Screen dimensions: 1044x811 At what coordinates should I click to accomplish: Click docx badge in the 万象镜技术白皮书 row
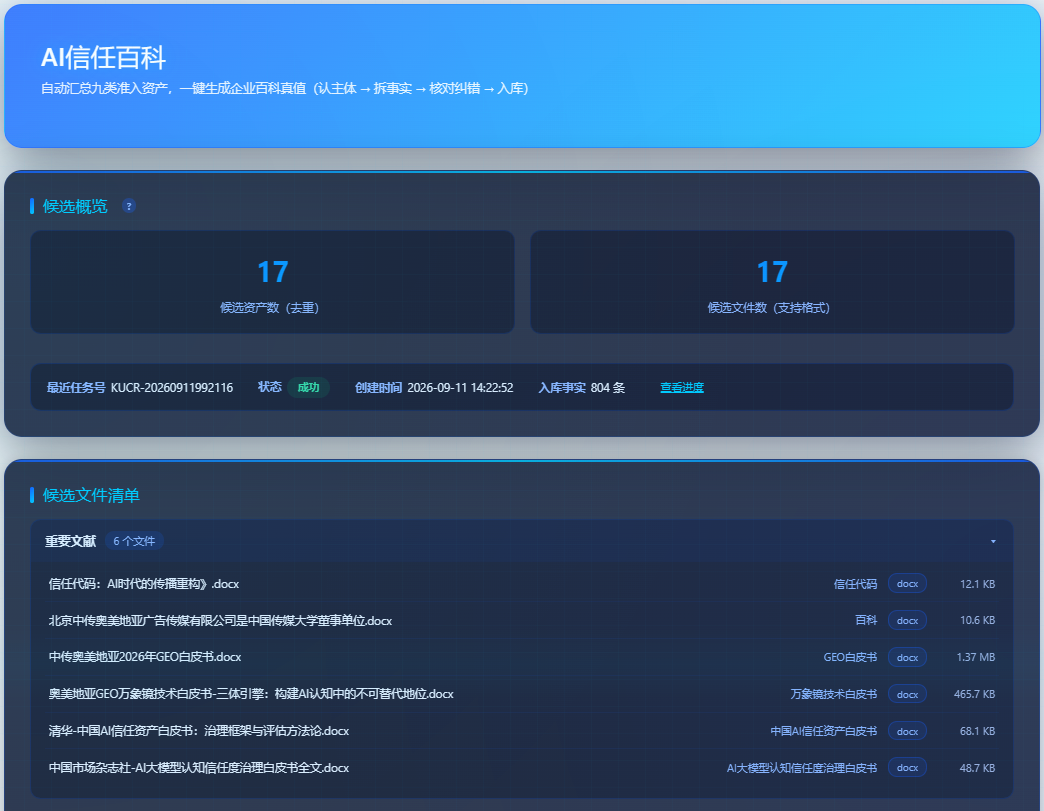coord(908,694)
